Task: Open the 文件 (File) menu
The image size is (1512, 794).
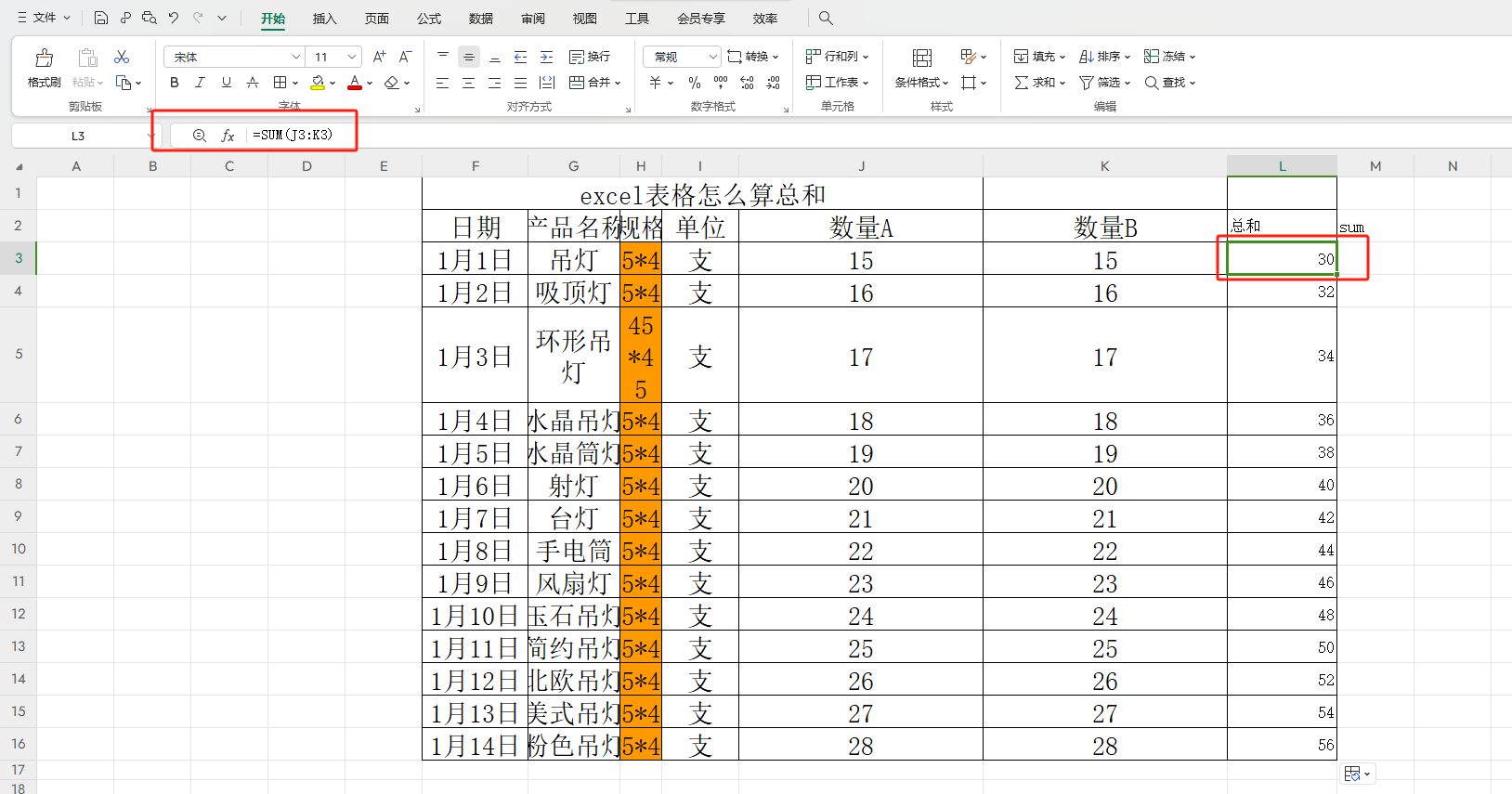Action: click(x=44, y=18)
